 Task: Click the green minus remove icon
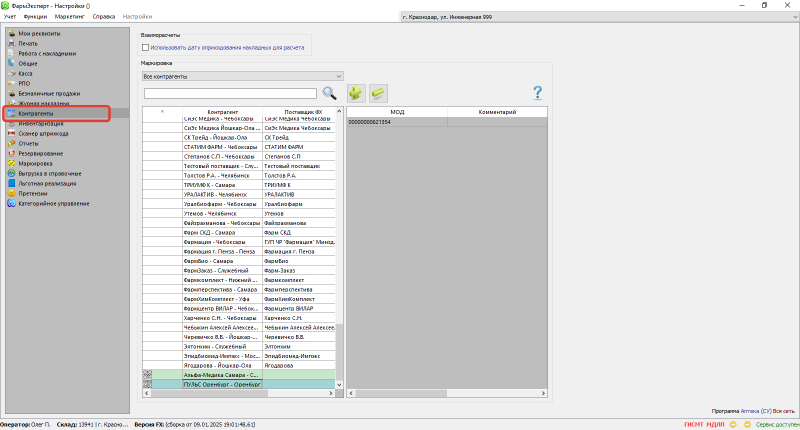(378, 93)
